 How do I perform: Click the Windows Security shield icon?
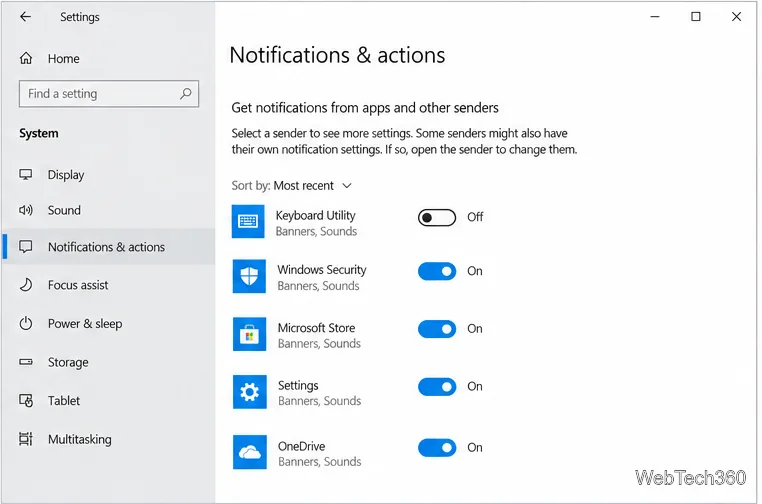coord(249,277)
